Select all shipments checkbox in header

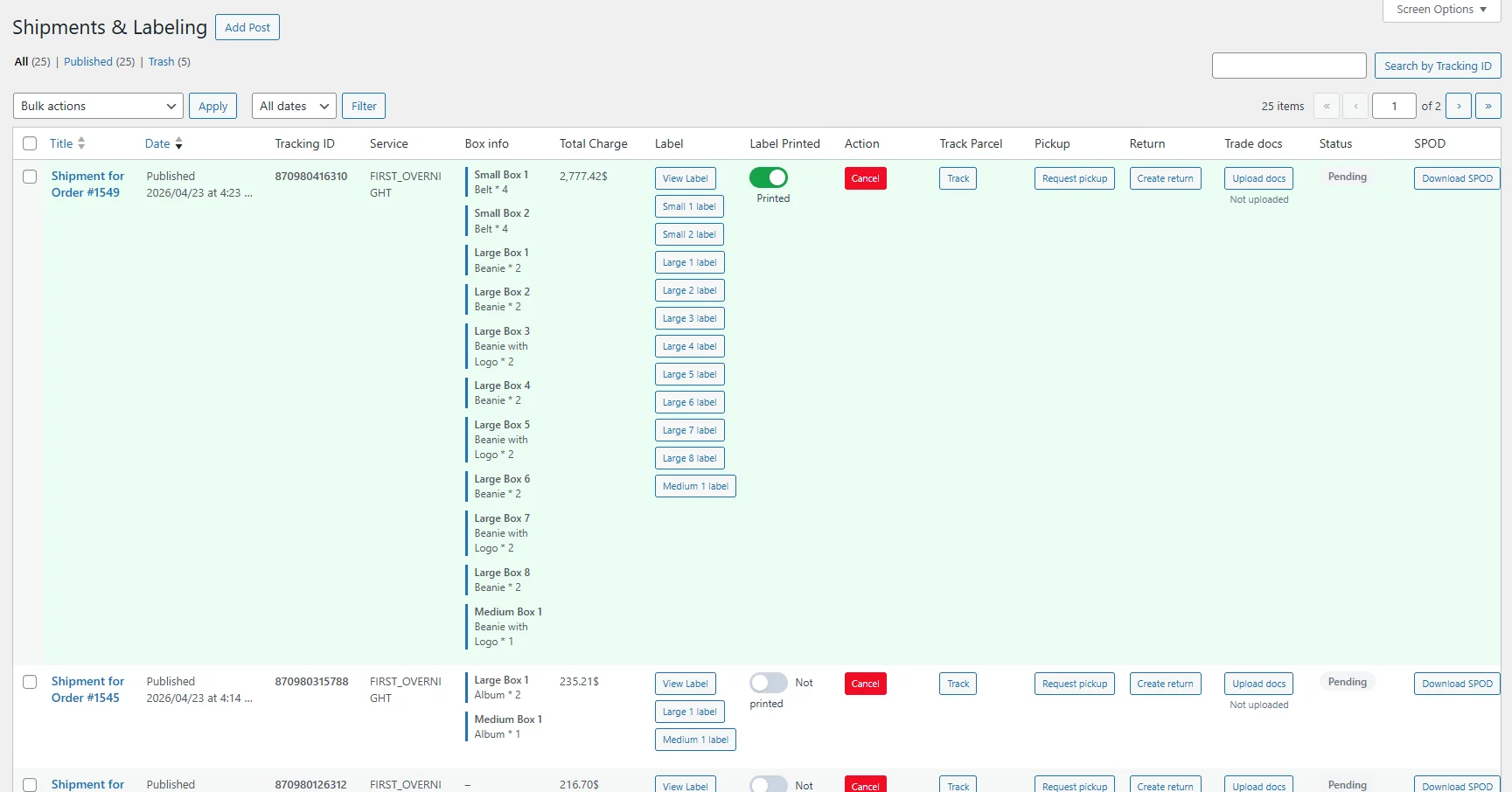(x=30, y=143)
